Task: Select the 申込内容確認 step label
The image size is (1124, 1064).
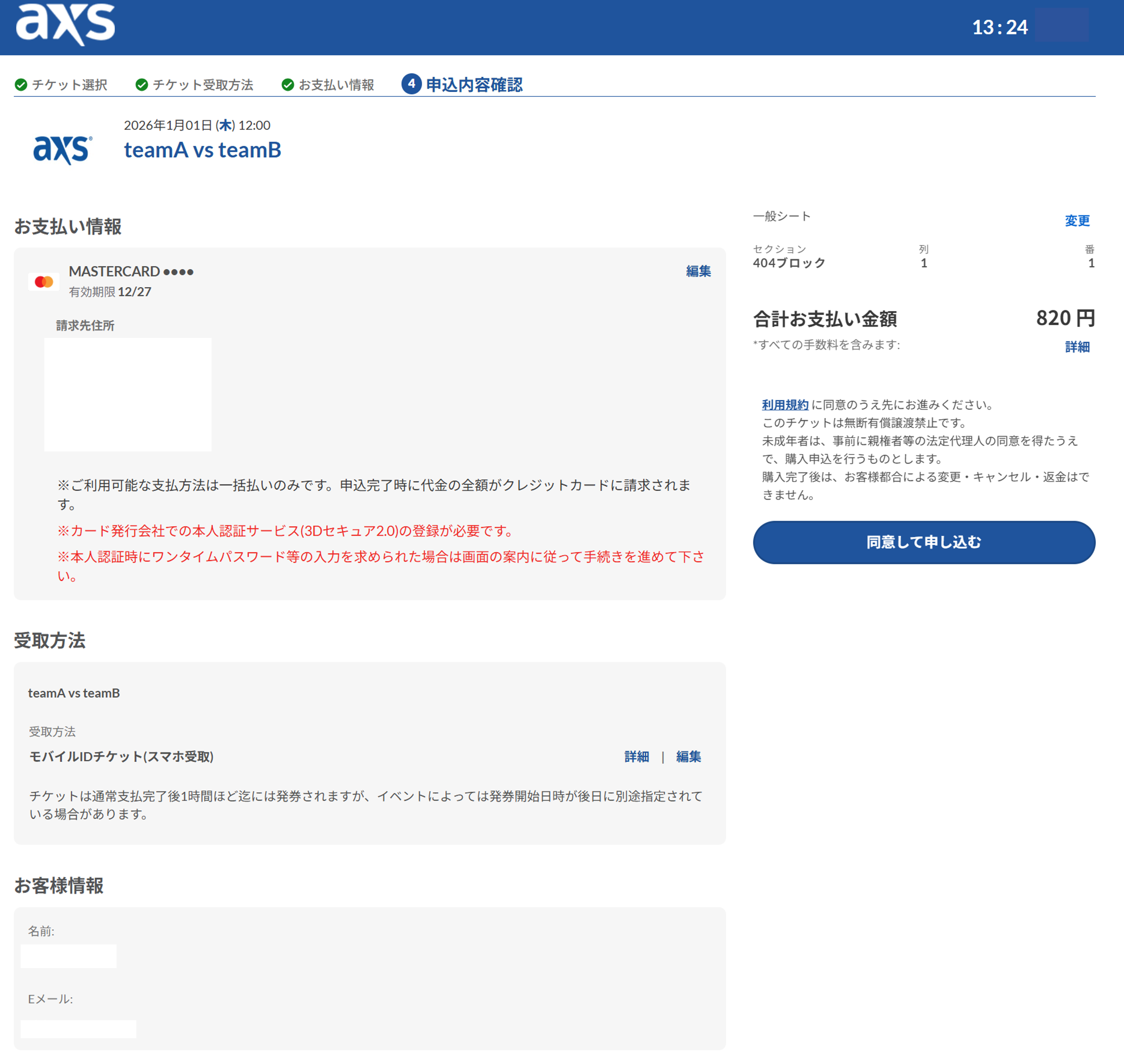Action: tap(474, 85)
